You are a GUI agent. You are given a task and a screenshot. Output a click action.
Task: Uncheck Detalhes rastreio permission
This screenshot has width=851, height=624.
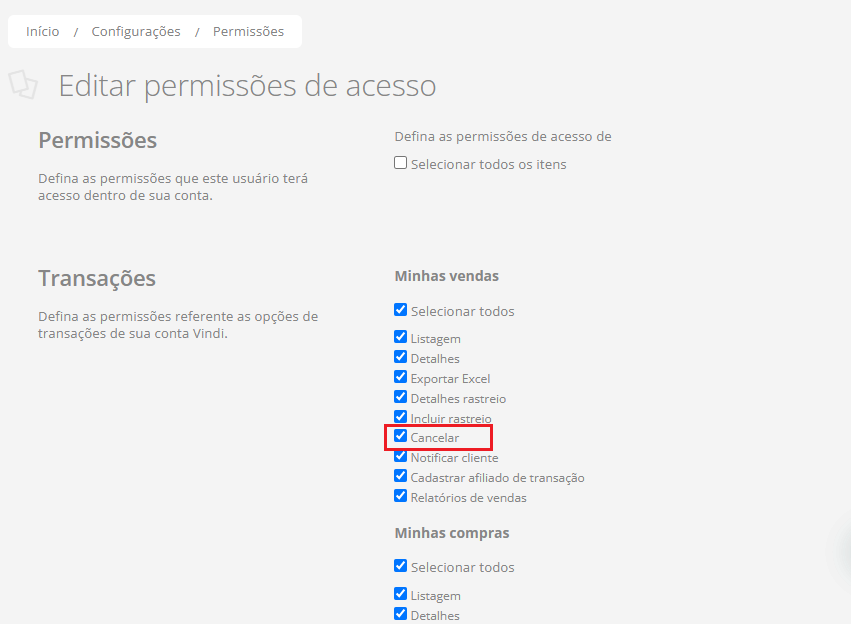(x=401, y=397)
